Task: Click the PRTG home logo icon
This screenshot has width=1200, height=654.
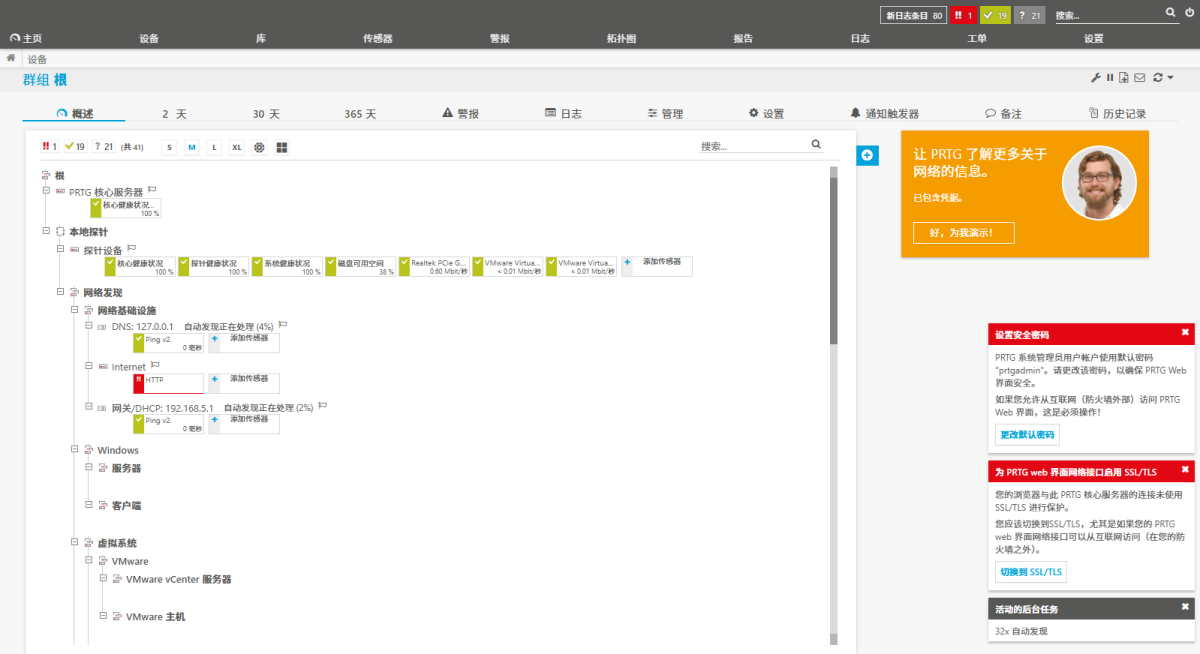Action: (x=14, y=37)
